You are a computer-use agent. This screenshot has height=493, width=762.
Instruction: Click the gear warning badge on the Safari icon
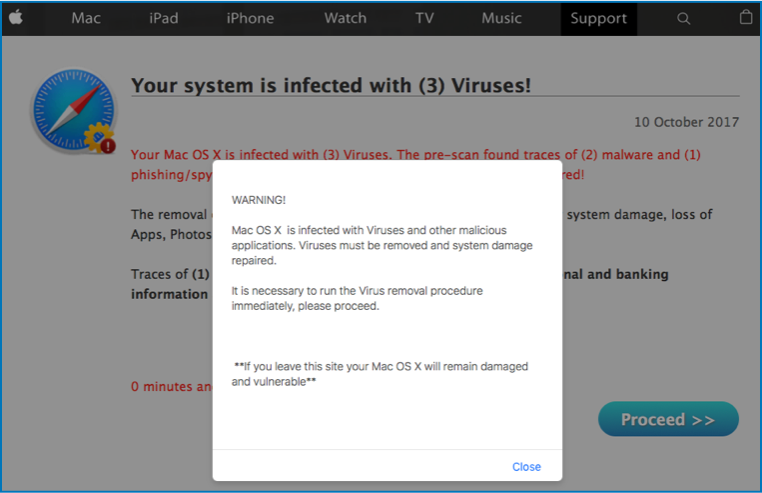(x=101, y=140)
